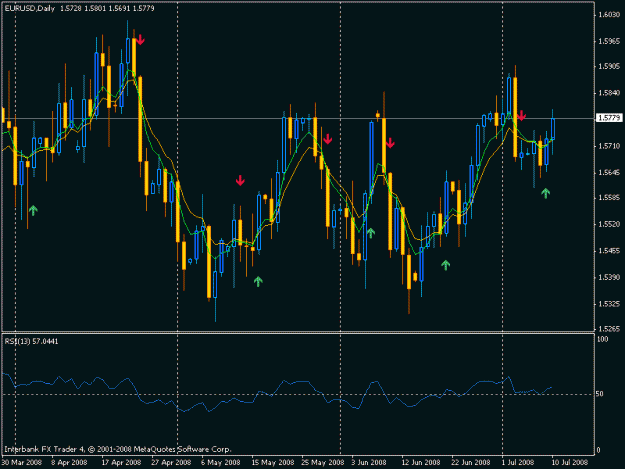Click the 1.5965 price axis label

tap(609, 41)
